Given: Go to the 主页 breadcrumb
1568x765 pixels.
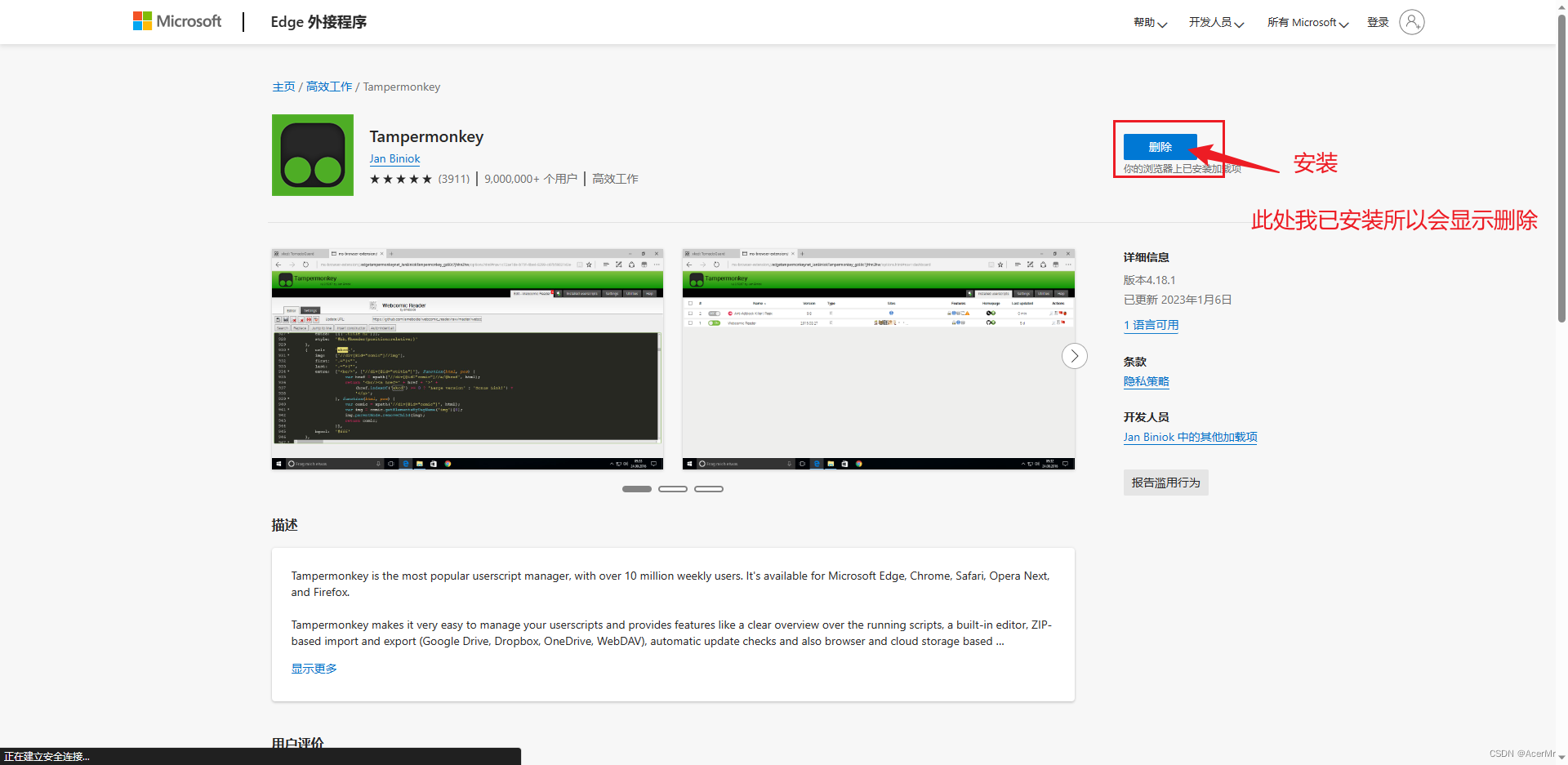Looking at the screenshot, I should pyautogui.click(x=283, y=87).
